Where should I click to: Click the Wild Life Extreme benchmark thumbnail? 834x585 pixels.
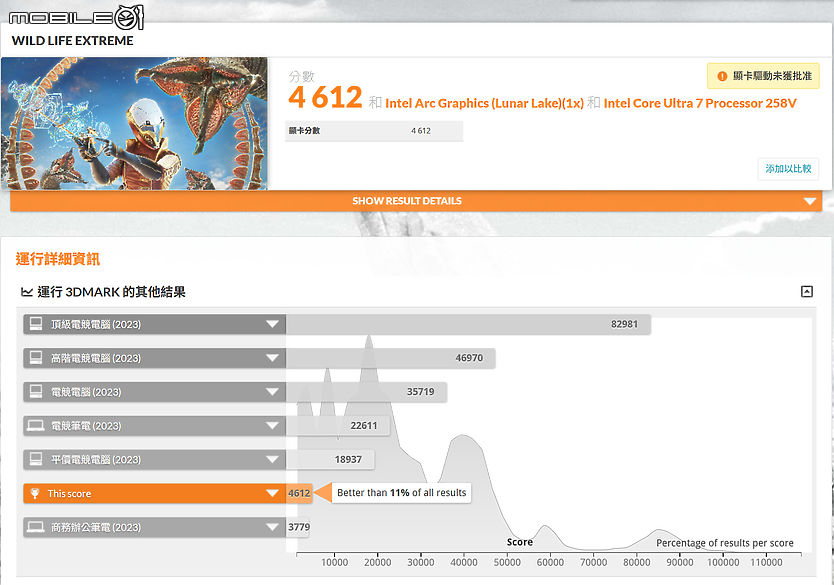pos(134,123)
